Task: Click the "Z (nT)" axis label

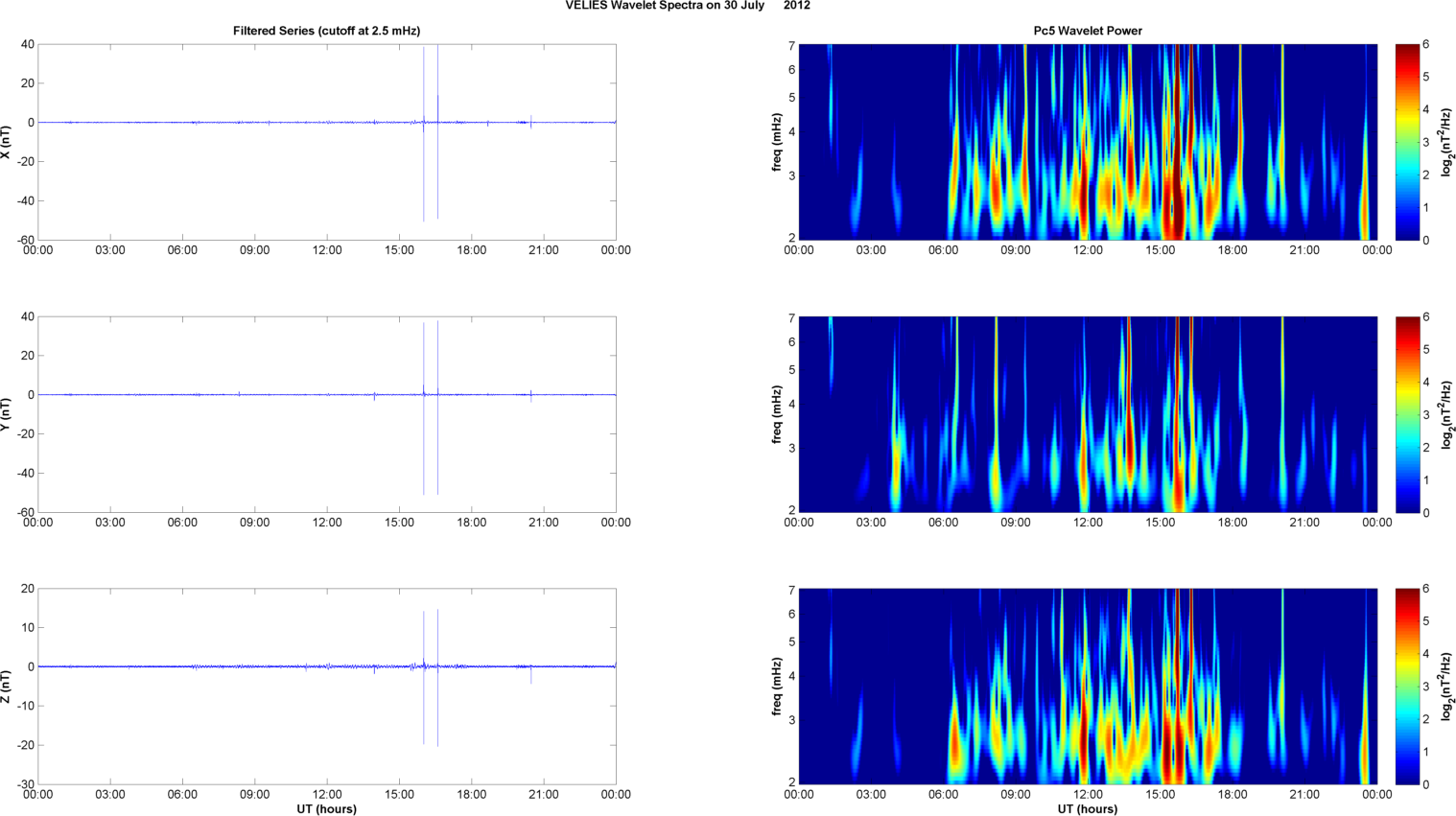Action: pos(7,687)
